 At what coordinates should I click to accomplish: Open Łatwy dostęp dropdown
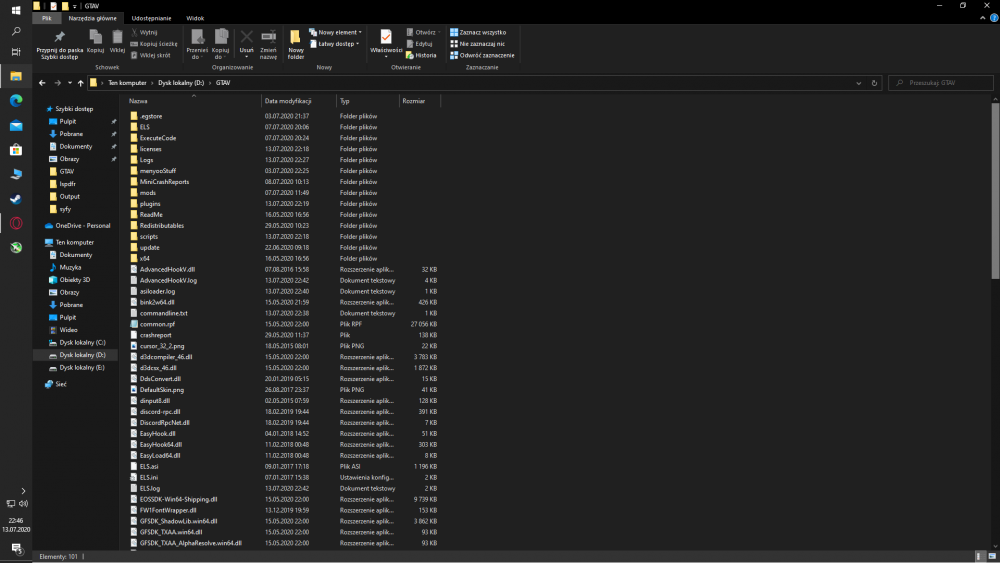click(335, 44)
